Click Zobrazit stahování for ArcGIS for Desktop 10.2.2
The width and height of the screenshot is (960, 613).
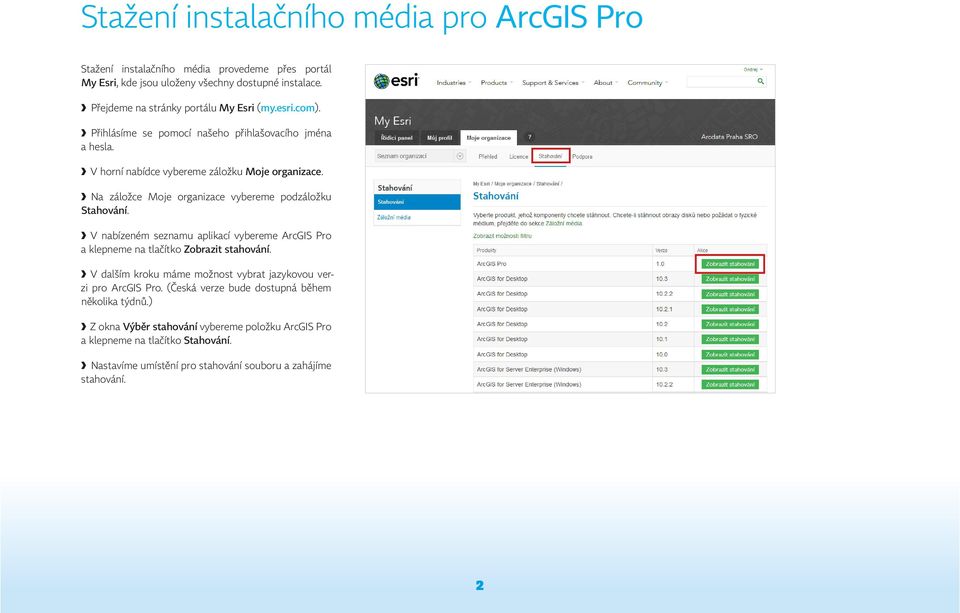[x=730, y=295]
